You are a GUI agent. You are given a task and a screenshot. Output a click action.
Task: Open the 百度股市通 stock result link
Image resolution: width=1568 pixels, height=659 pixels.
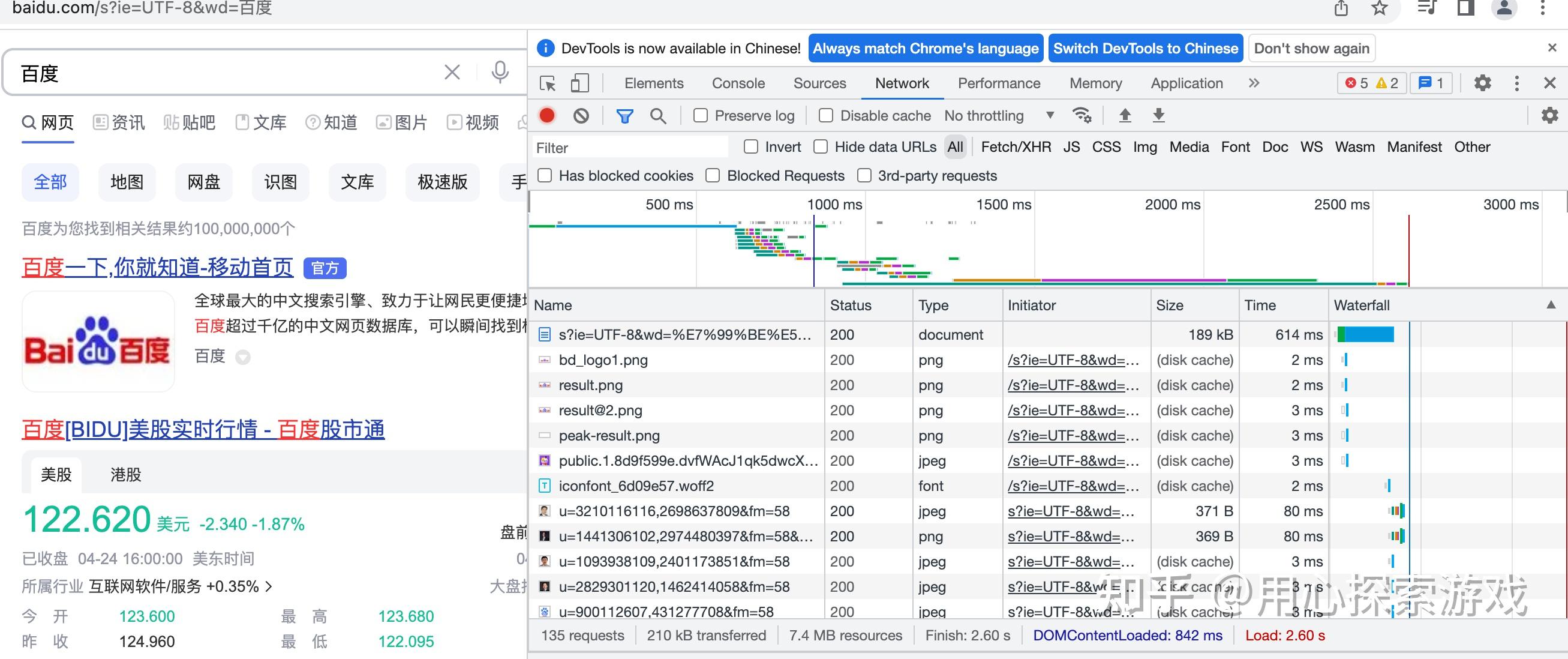tap(203, 429)
